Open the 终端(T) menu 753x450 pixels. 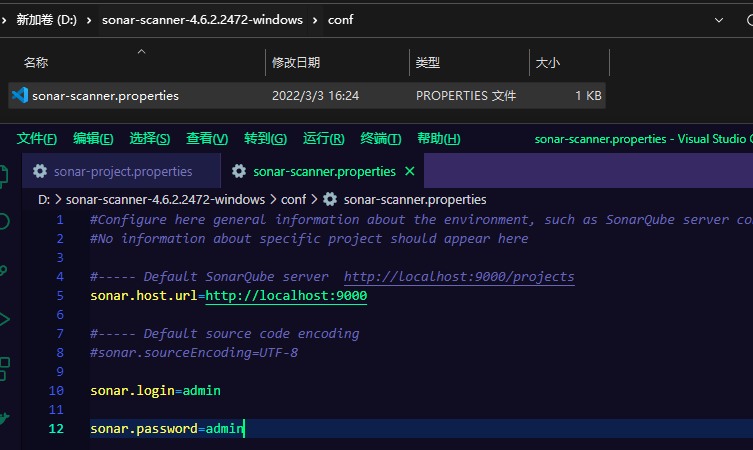381,139
